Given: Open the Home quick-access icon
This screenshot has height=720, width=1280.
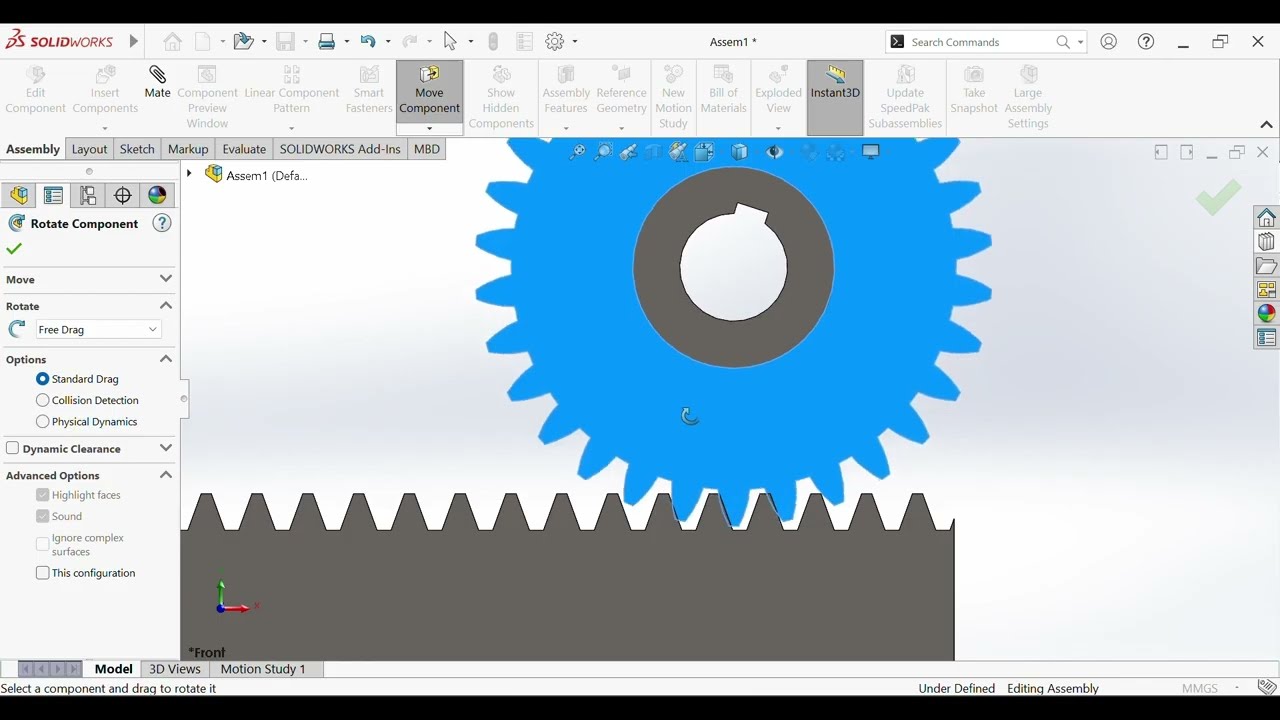Looking at the screenshot, I should (x=173, y=41).
